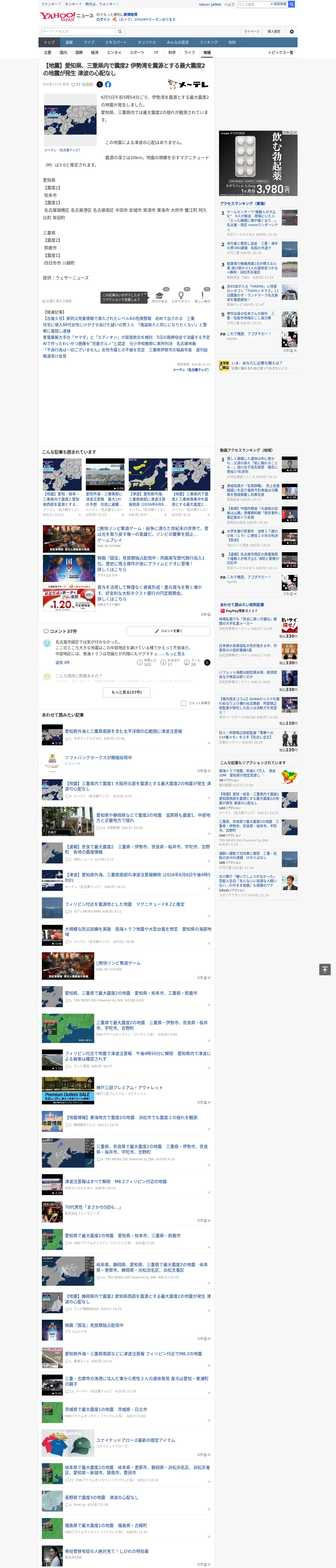Open 神戸三田プレミアム・アウトレット ad link
Image resolution: width=336 pixels, height=1568 pixels.
point(129,1088)
